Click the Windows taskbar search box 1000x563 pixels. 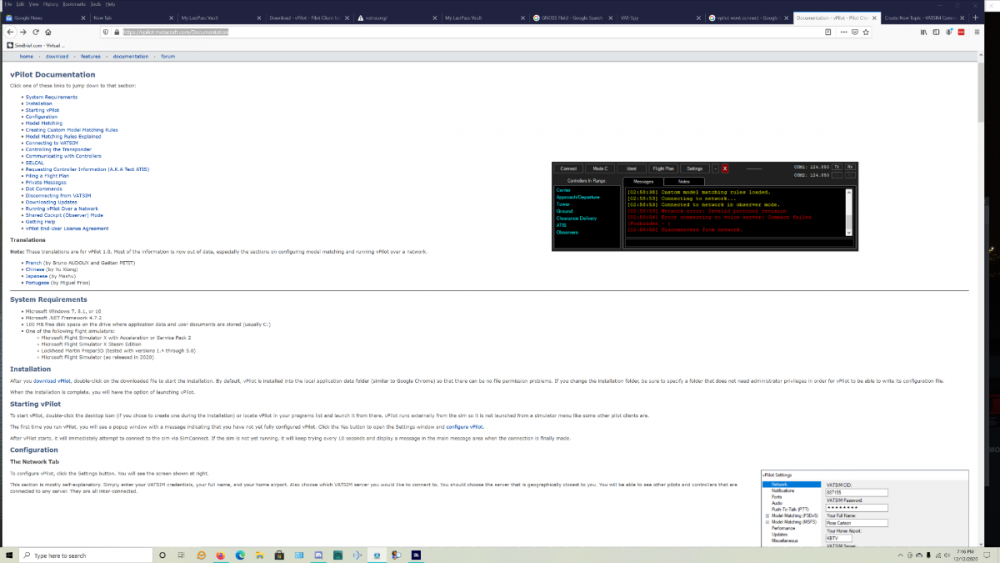(86, 555)
